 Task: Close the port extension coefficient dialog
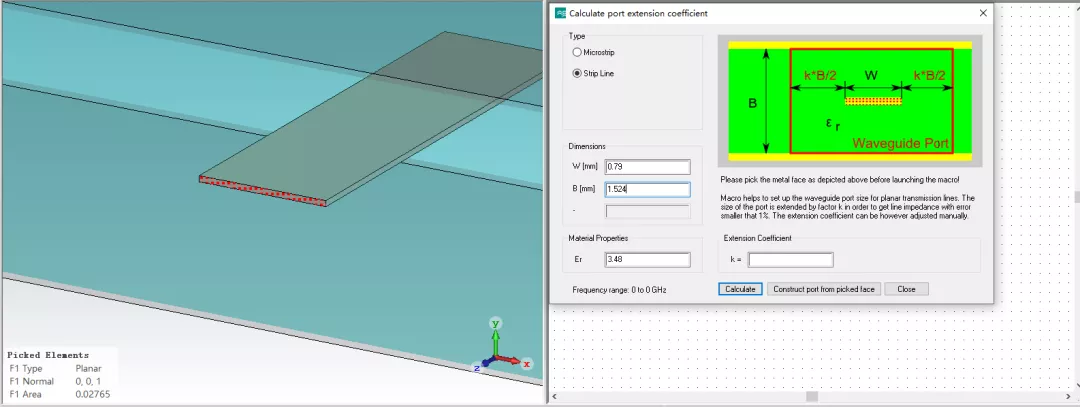(x=983, y=13)
